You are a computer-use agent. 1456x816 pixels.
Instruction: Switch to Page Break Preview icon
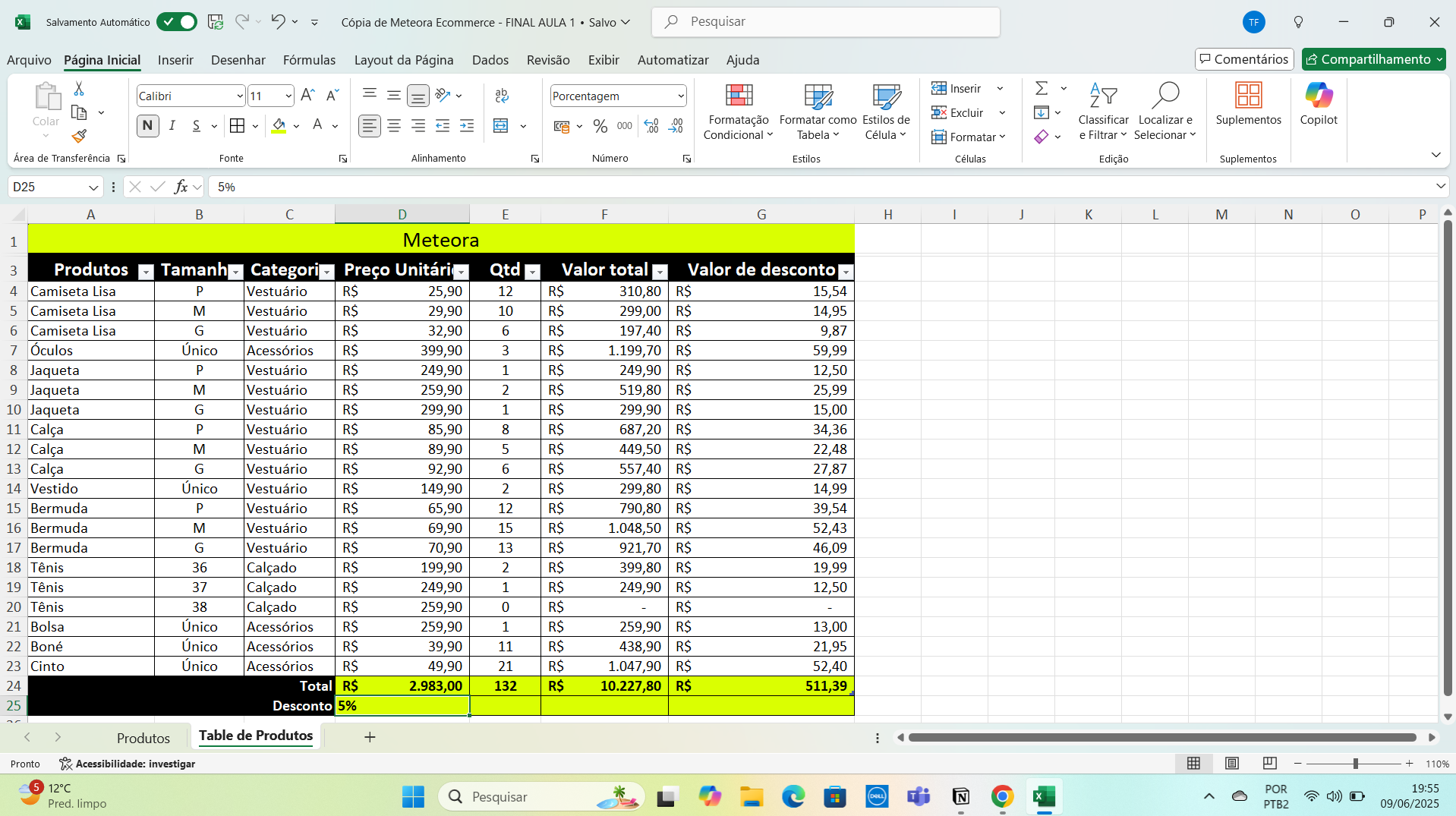point(1270,764)
